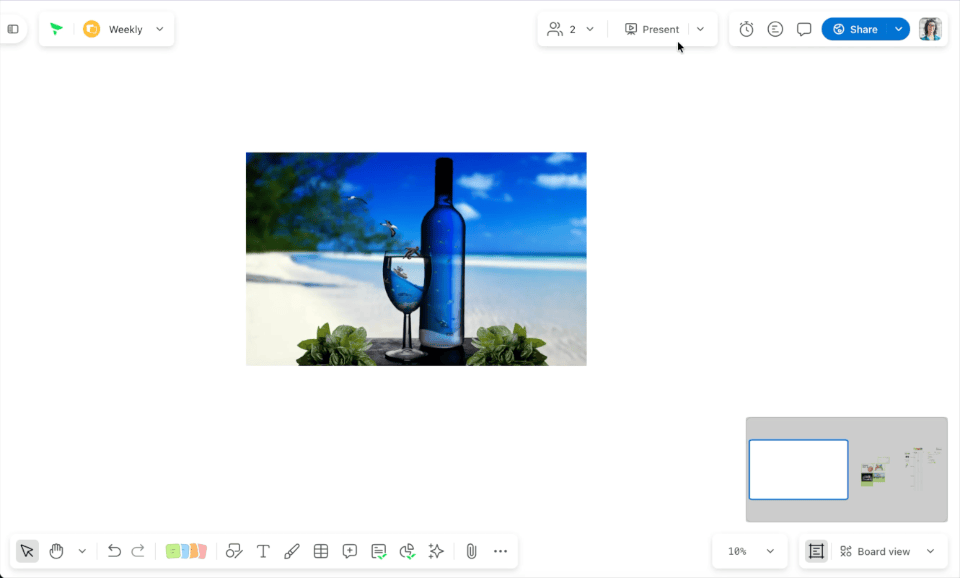Screen dimensions: 960x578
Task: Expand the zoom level dropdown chevron
Action: [770, 551]
